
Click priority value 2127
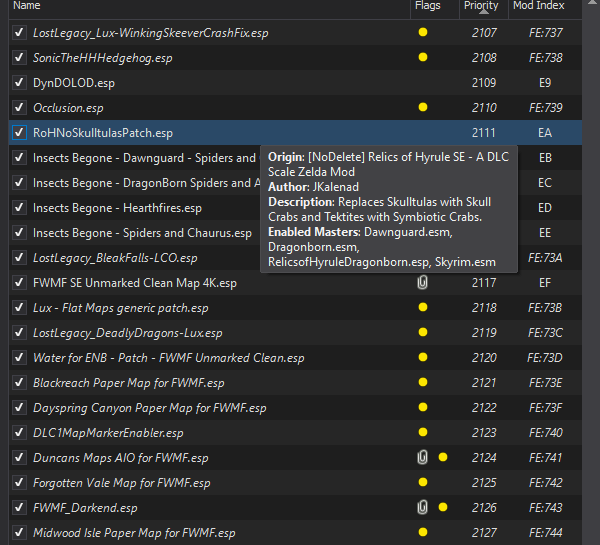pos(484,532)
